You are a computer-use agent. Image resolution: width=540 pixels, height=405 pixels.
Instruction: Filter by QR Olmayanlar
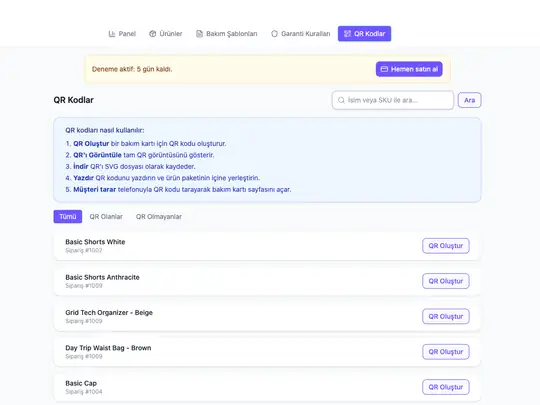point(159,217)
